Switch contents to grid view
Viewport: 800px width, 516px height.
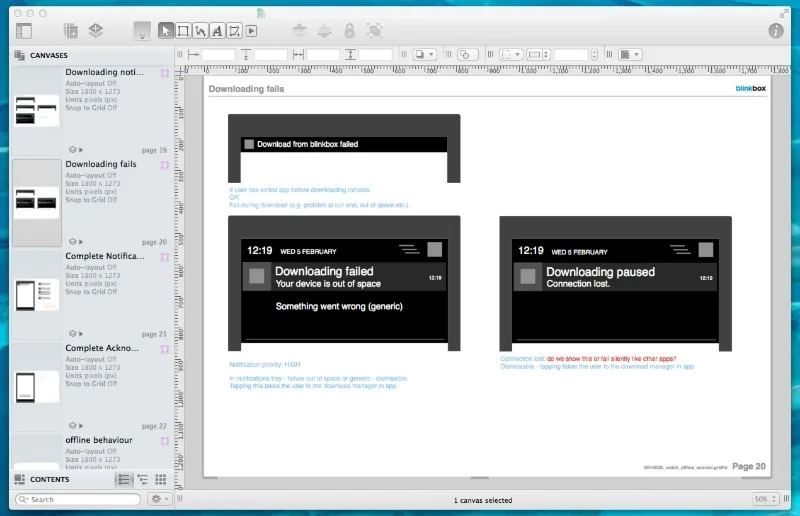(161, 479)
